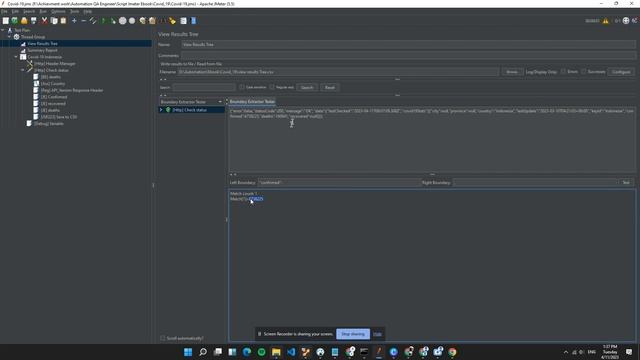Click Start no pauses toolbar icon

pyautogui.click(x=113, y=21)
